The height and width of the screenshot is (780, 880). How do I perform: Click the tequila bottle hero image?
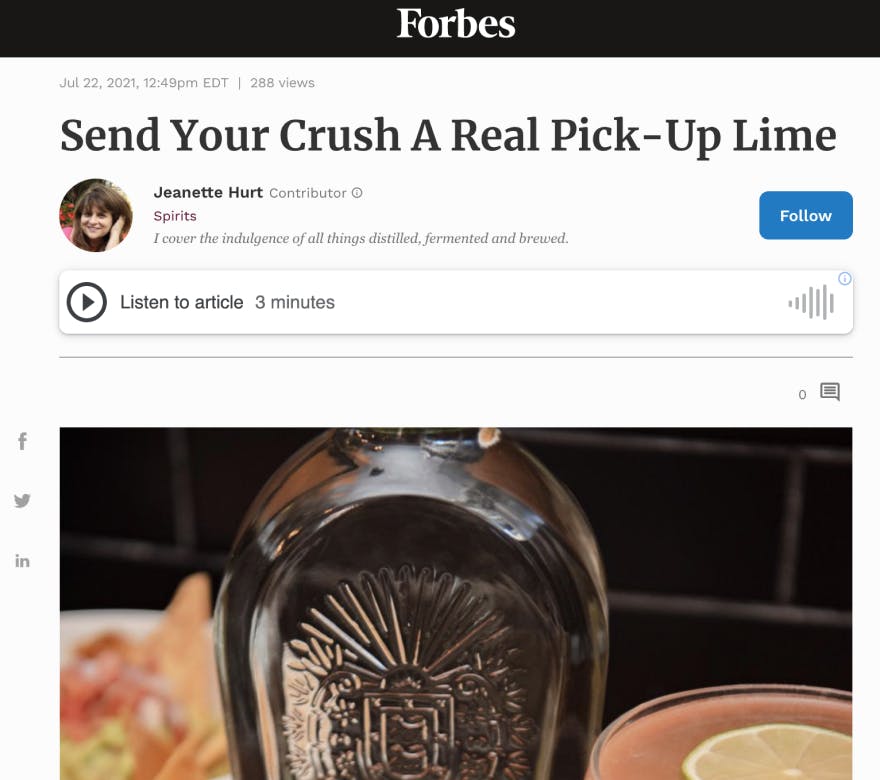pos(456,603)
